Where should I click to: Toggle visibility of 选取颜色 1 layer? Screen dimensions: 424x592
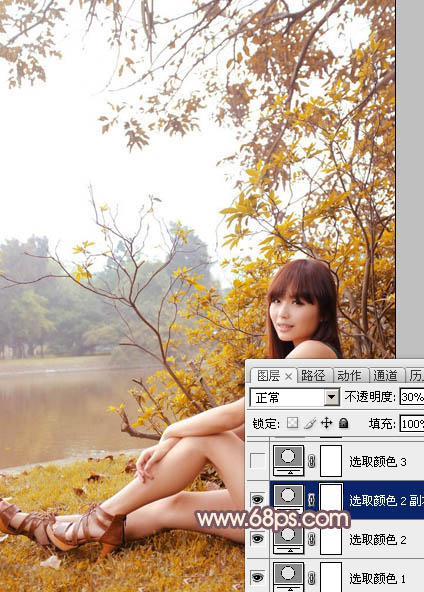(x=258, y=577)
